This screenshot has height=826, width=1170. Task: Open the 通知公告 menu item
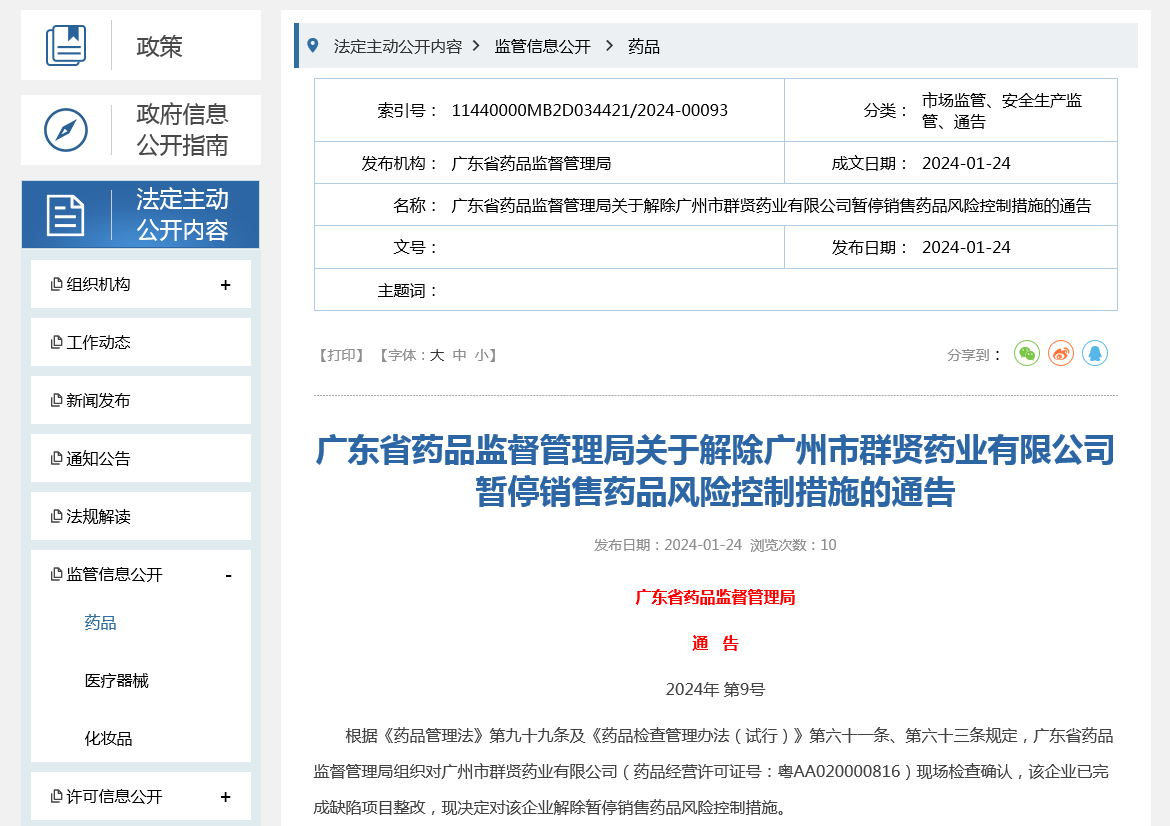[141, 458]
